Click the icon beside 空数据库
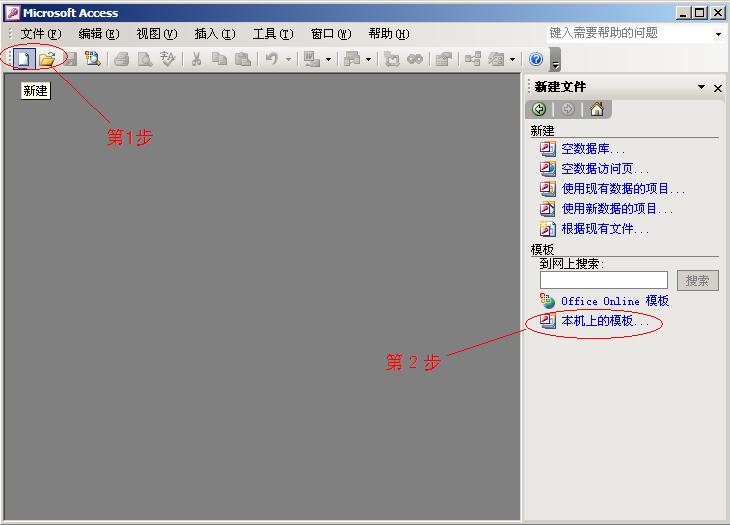The width and height of the screenshot is (730, 525). tap(548, 149)
